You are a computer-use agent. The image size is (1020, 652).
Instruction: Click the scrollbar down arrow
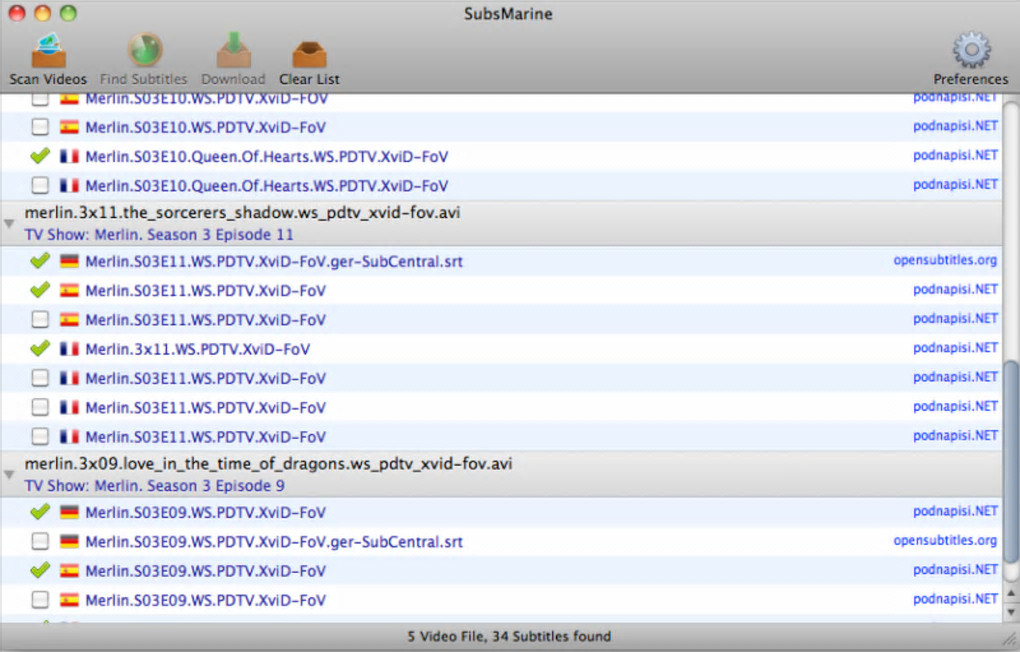point(1010,611)
